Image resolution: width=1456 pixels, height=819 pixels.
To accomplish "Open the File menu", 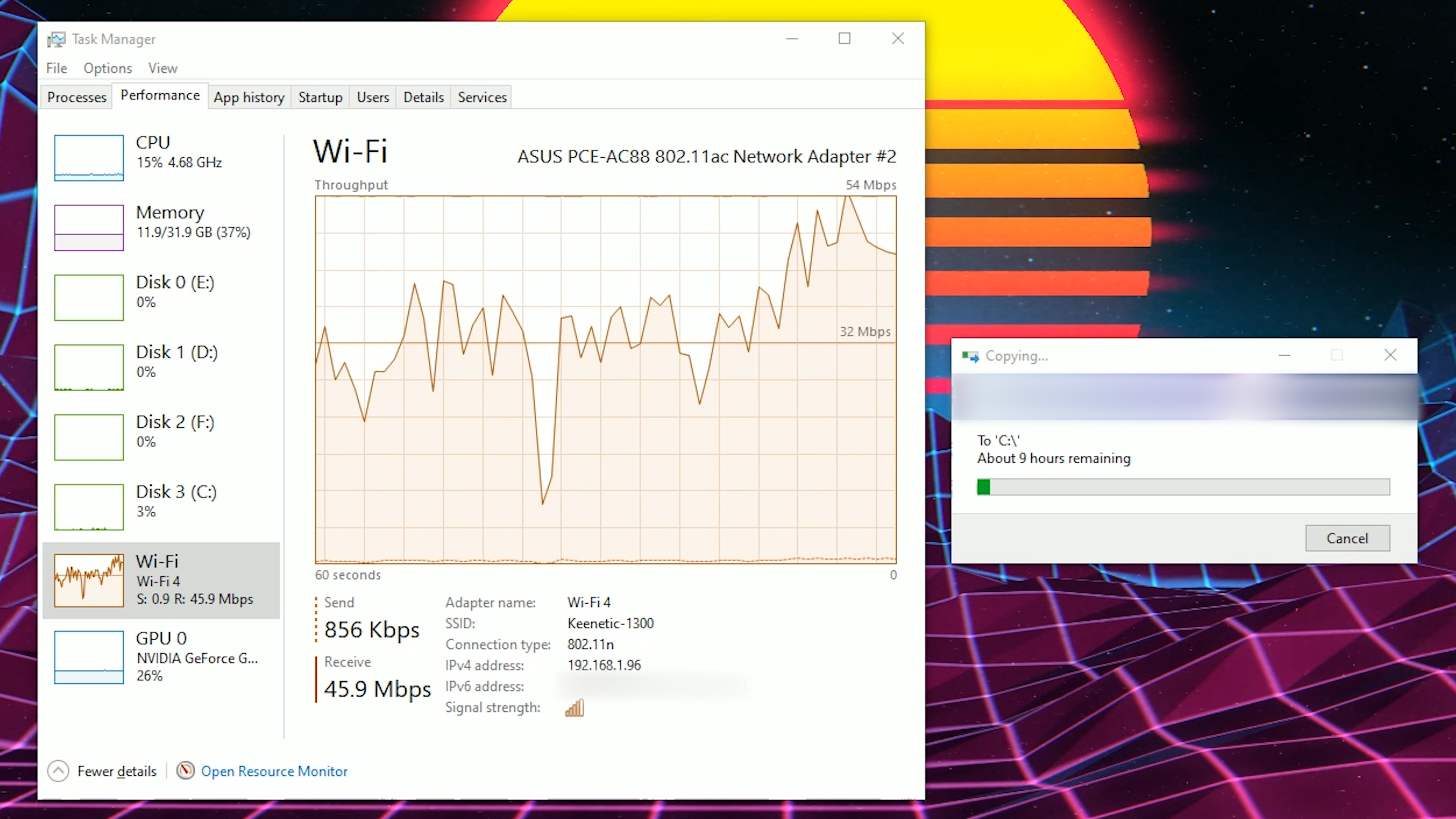I will [56, 68].
